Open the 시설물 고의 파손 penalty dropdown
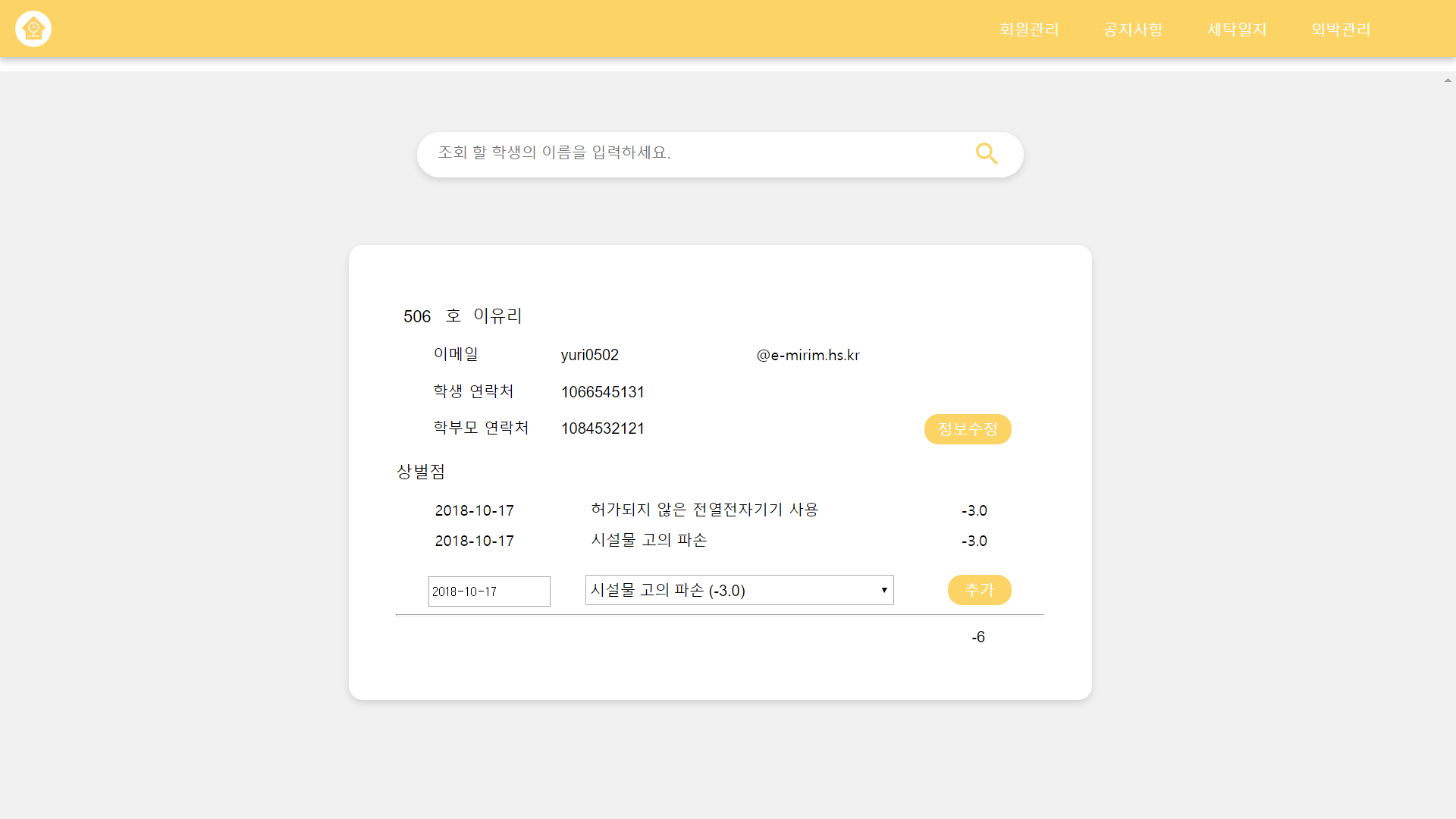This screenshot has width=1456, height=819. 739,590
